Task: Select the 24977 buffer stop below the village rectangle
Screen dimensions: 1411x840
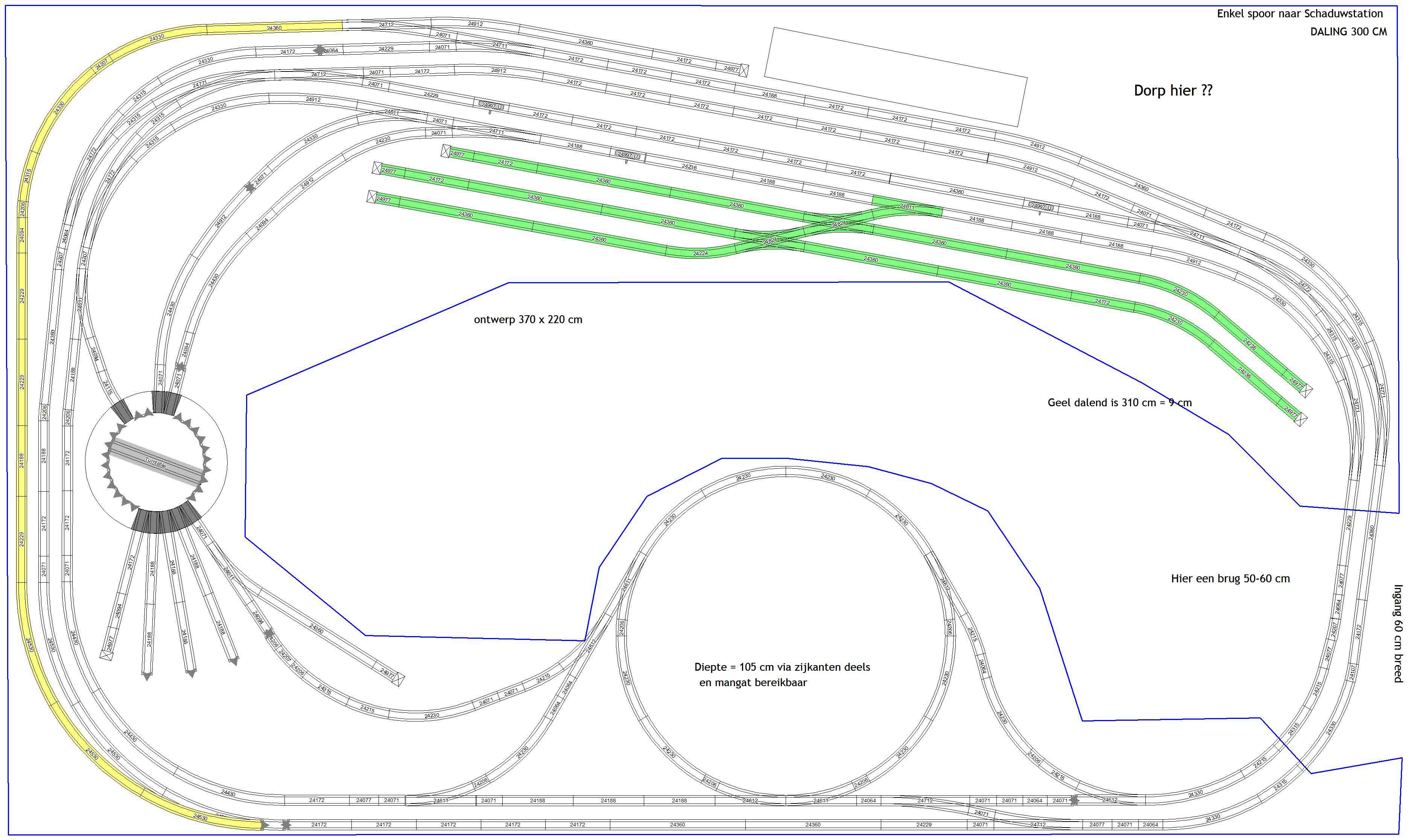Action: pyautogui.click(x=732, y=69)
